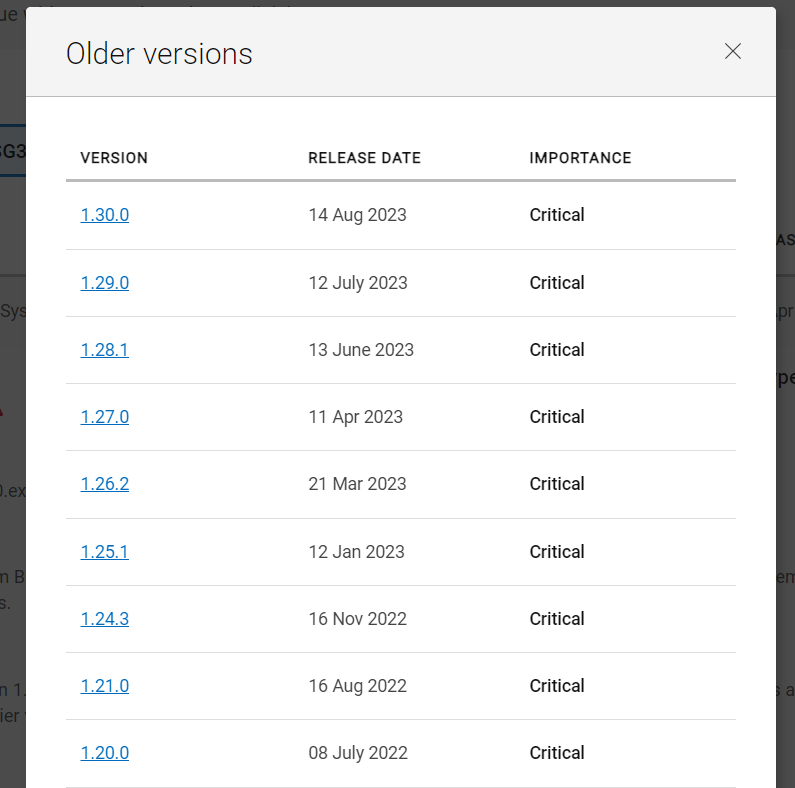Click Critical in the 1.27.0 row
795x788 pixels.
pyautogui.click(x=557, y=417)
